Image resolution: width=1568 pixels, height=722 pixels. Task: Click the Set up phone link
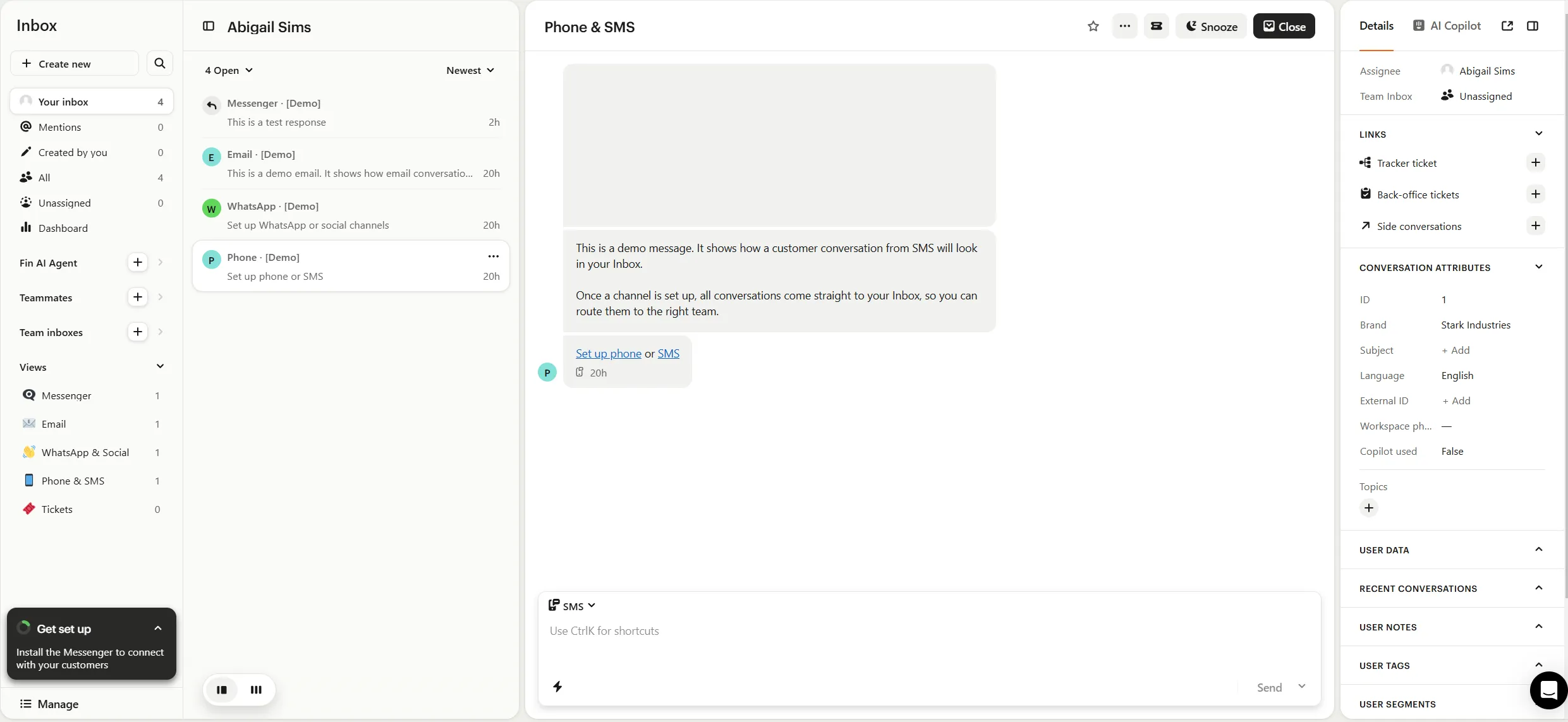pos(607,354)
